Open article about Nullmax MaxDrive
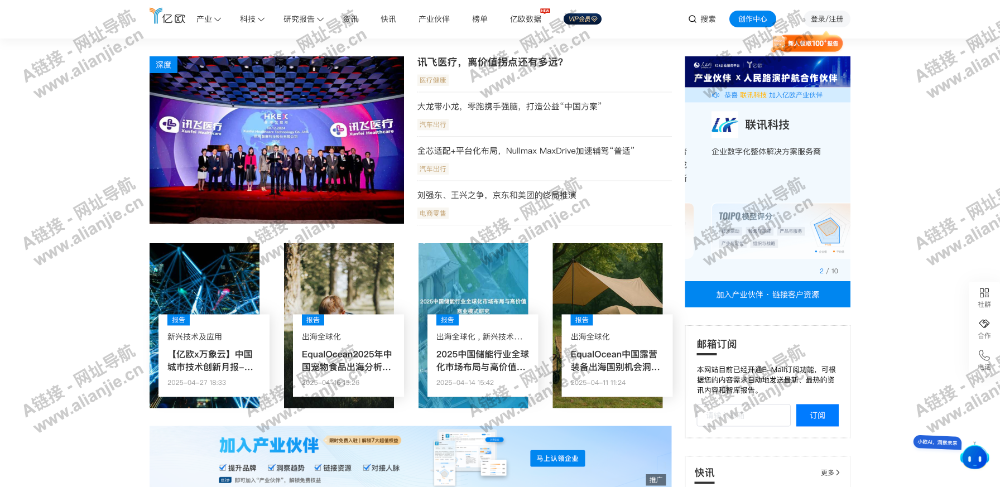Image resolution: width=1000 pixels, height=487 pixels. [x=526, y=150]
